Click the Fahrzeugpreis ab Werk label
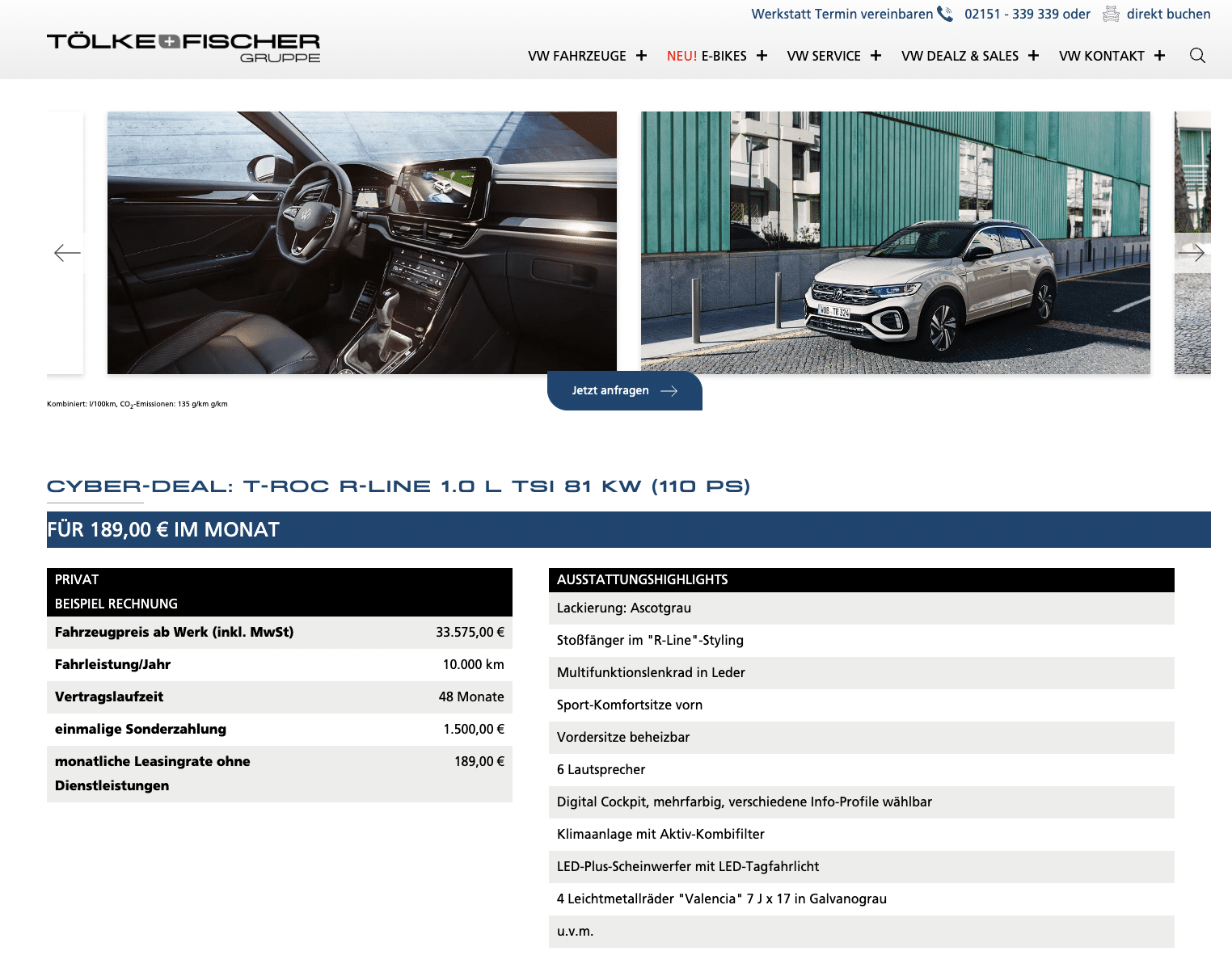 [175, 632]
